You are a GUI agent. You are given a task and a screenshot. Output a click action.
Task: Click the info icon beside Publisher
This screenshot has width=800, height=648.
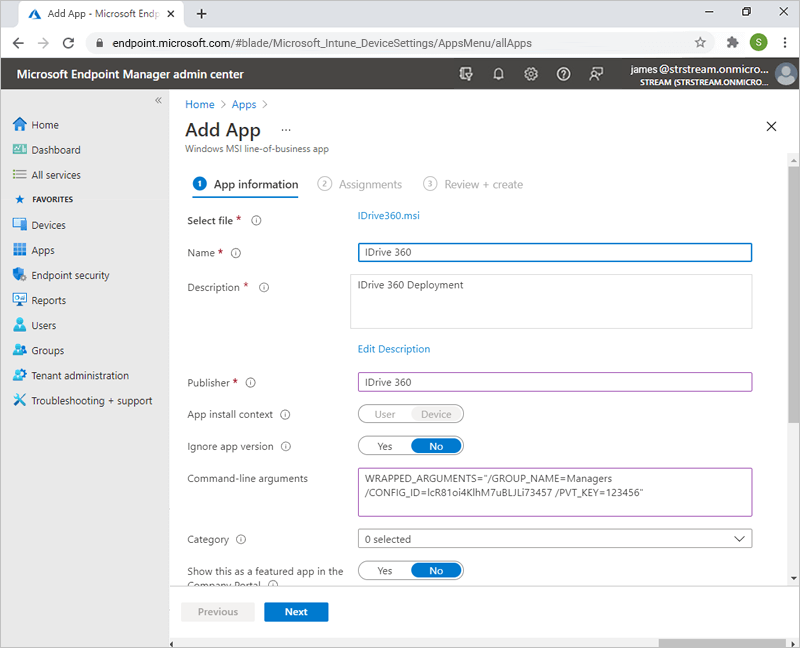(251, 383)
